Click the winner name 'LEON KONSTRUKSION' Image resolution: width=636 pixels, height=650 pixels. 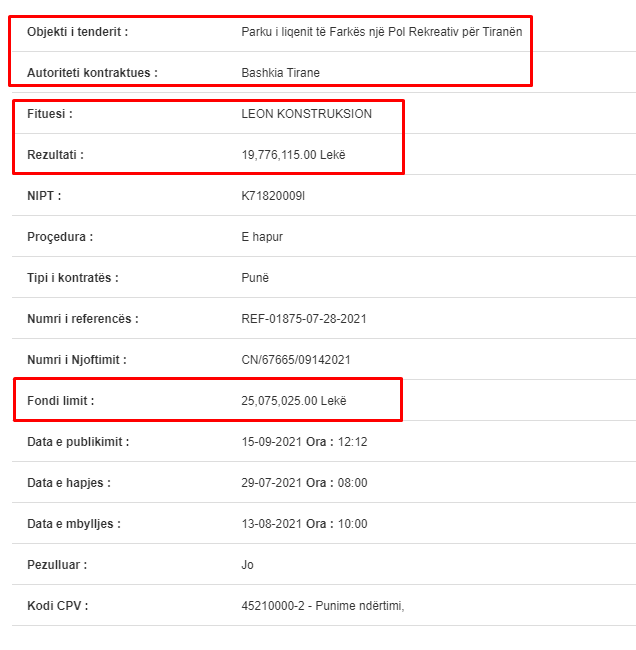pyautogui.click(x=306, y=114)
